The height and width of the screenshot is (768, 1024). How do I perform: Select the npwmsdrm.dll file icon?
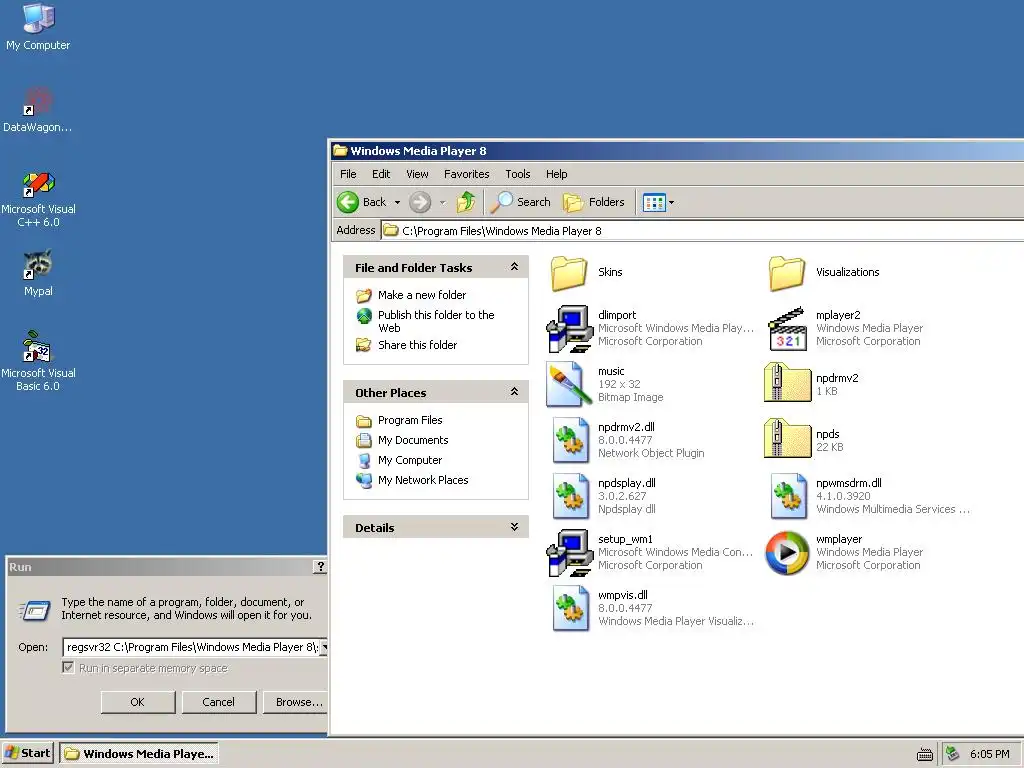click(x=788, y=496)
